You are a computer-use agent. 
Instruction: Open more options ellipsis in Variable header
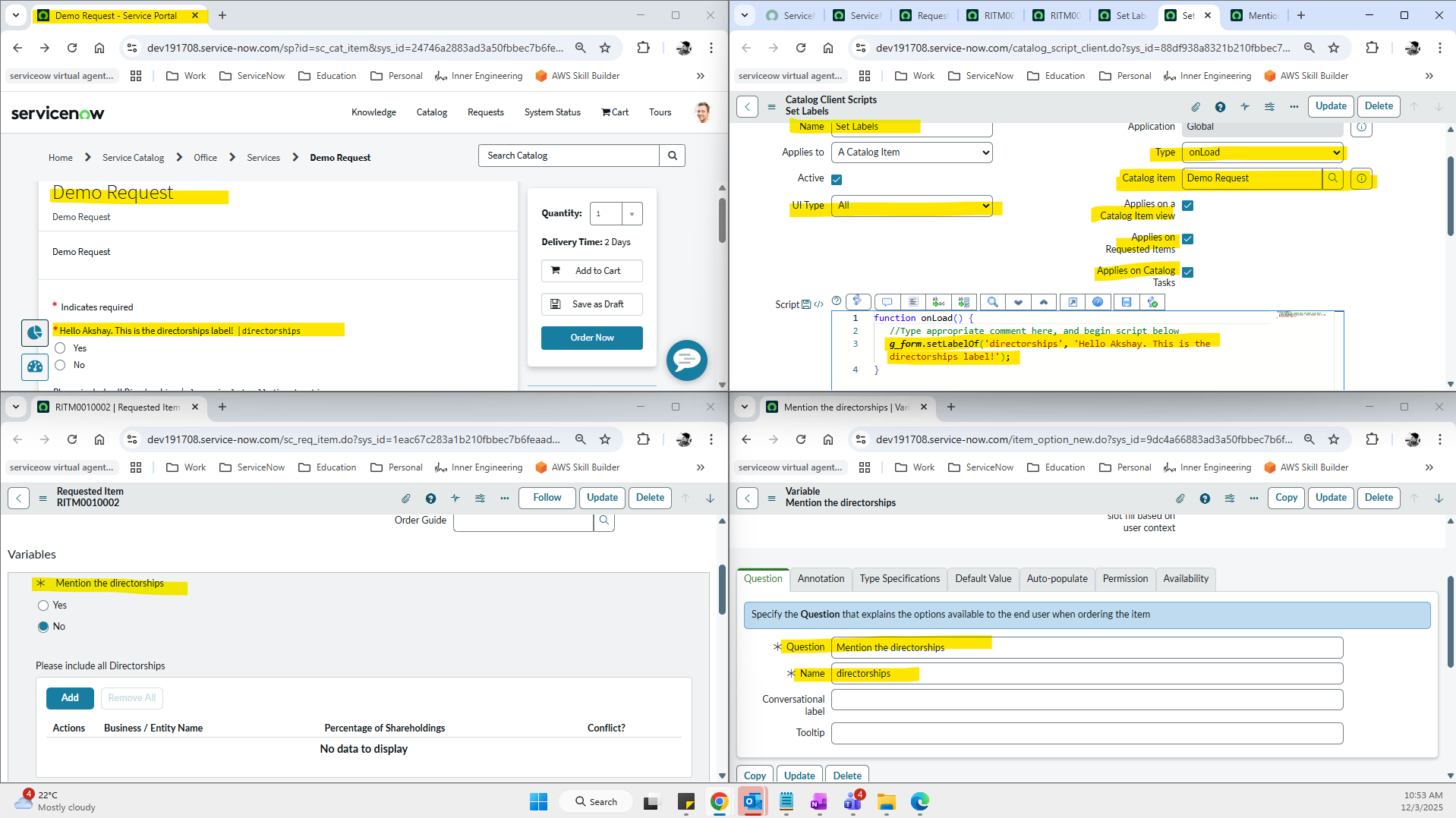(1254, 498)
